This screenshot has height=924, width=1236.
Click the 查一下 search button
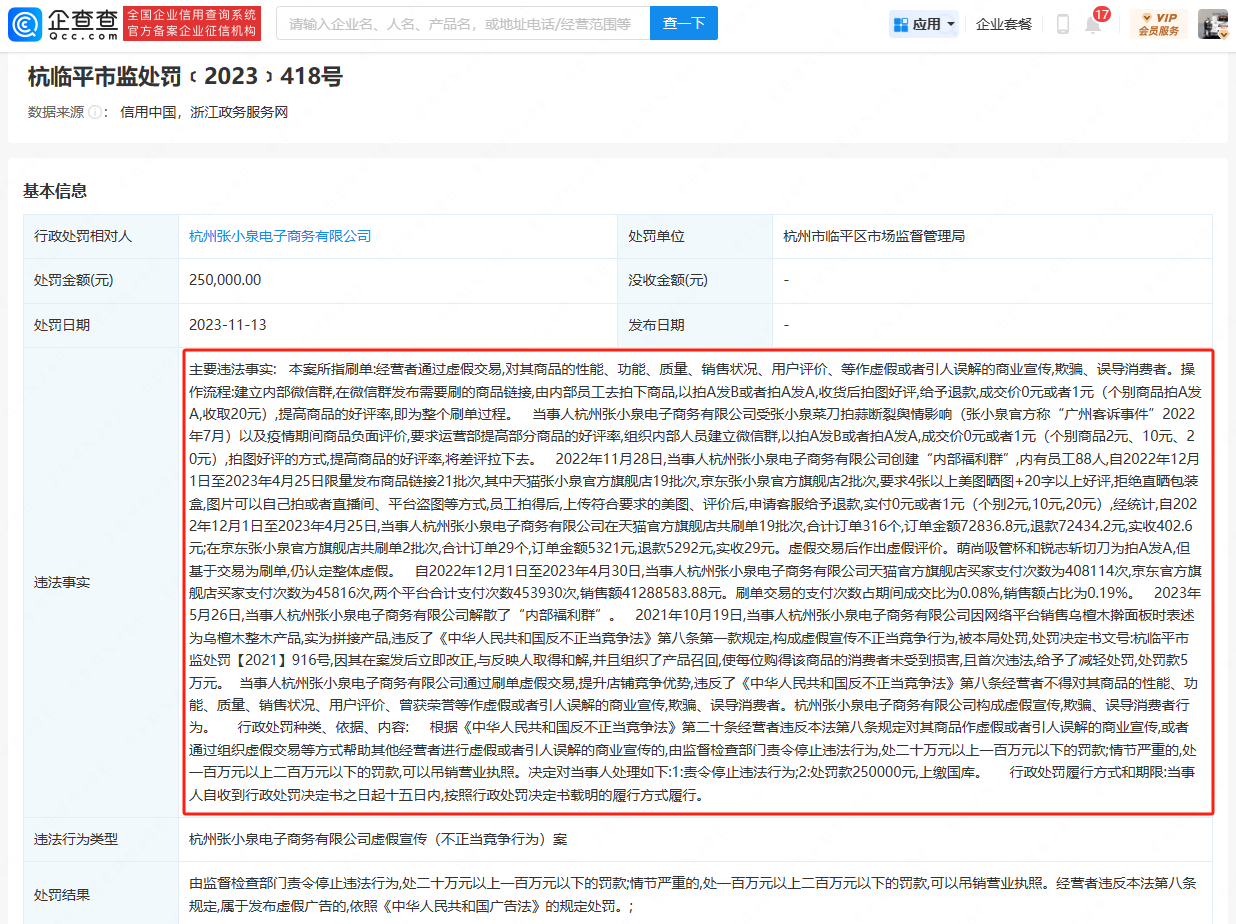684,24
